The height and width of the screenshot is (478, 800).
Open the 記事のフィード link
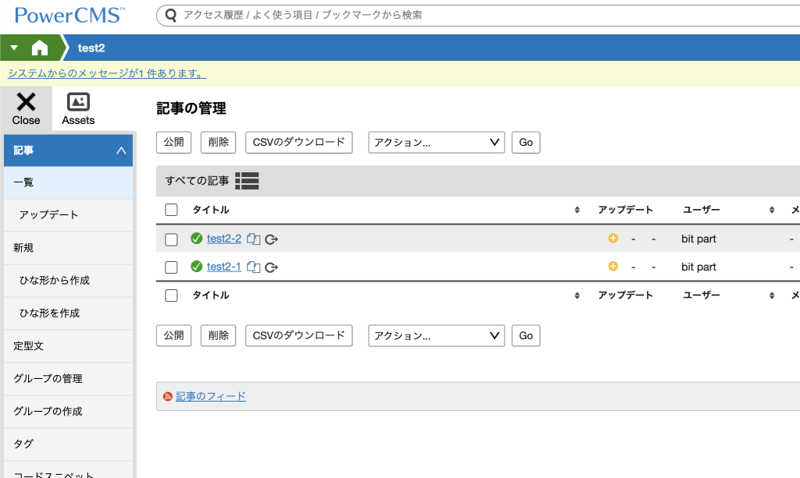[211, 396]
